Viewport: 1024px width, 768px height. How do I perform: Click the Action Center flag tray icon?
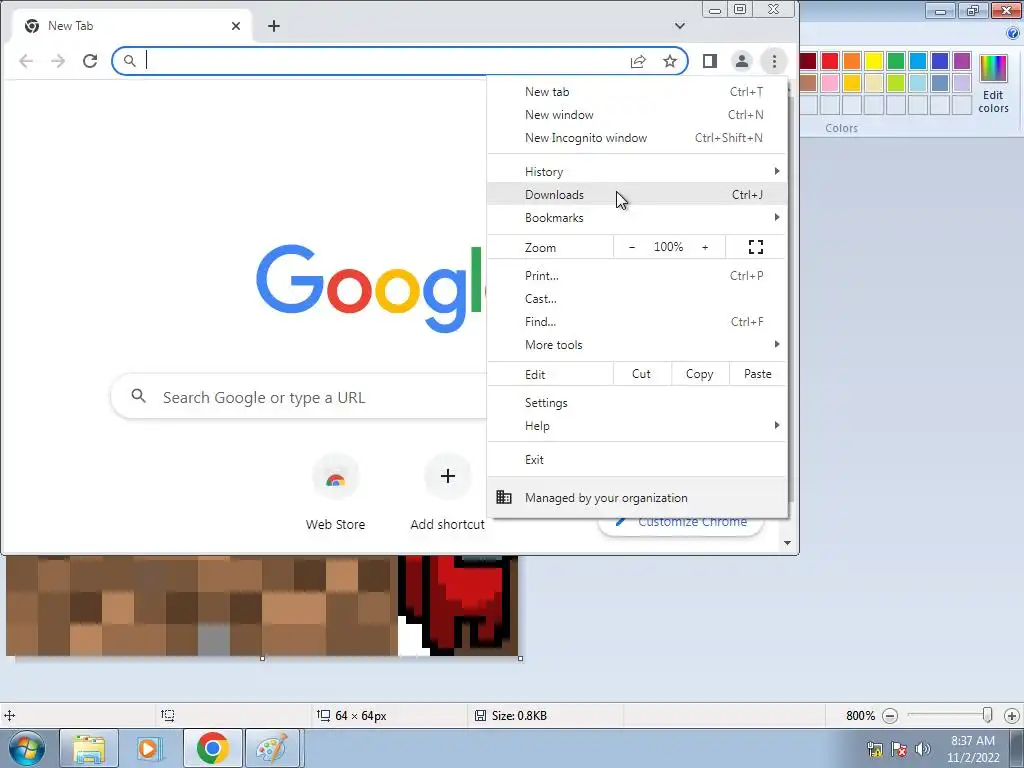tap(899, 749)
